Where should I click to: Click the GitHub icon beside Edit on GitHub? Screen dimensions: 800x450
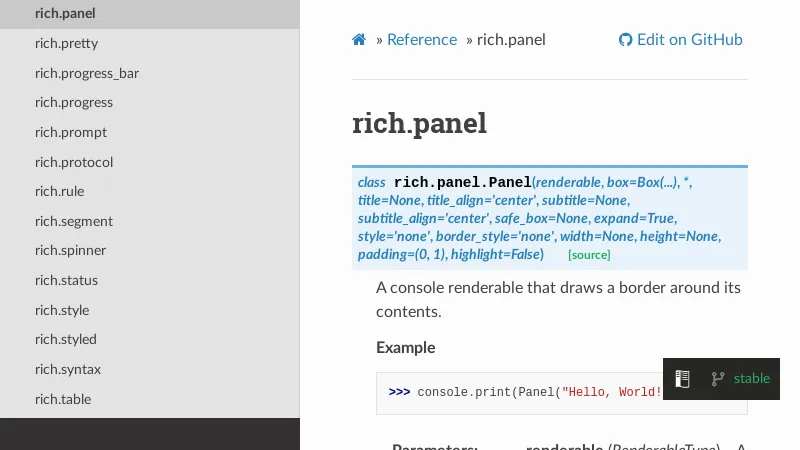click(626, 40)
